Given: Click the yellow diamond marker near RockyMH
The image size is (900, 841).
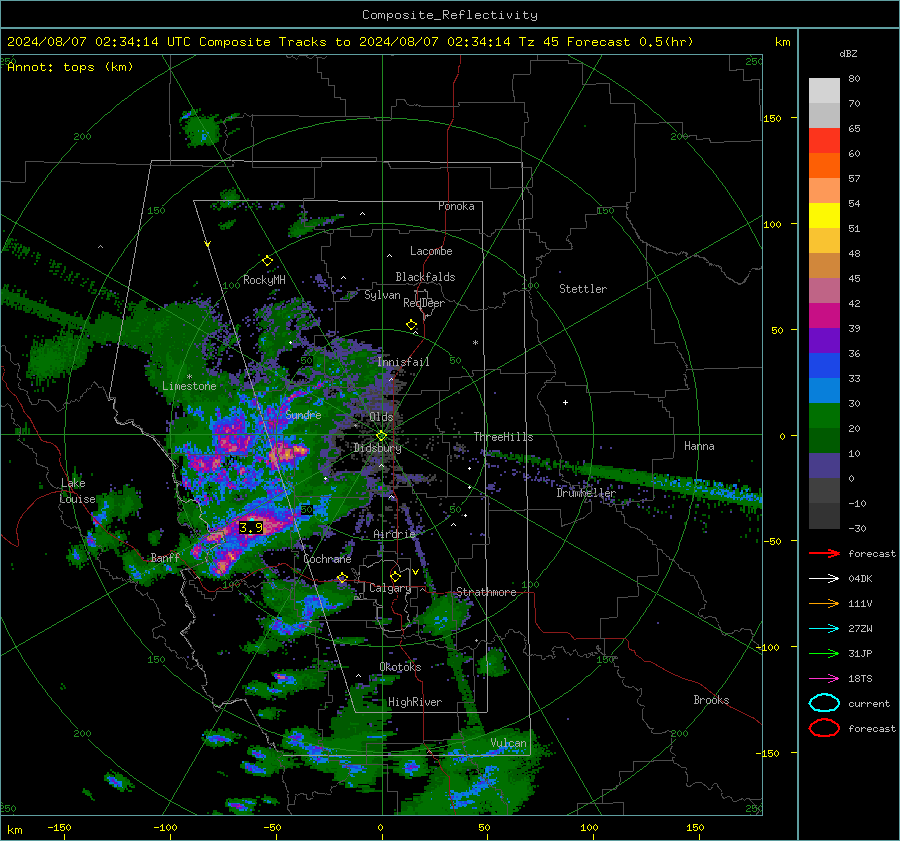Looking at the screenshot, I should pyautogui.click(x=267, y=261).
